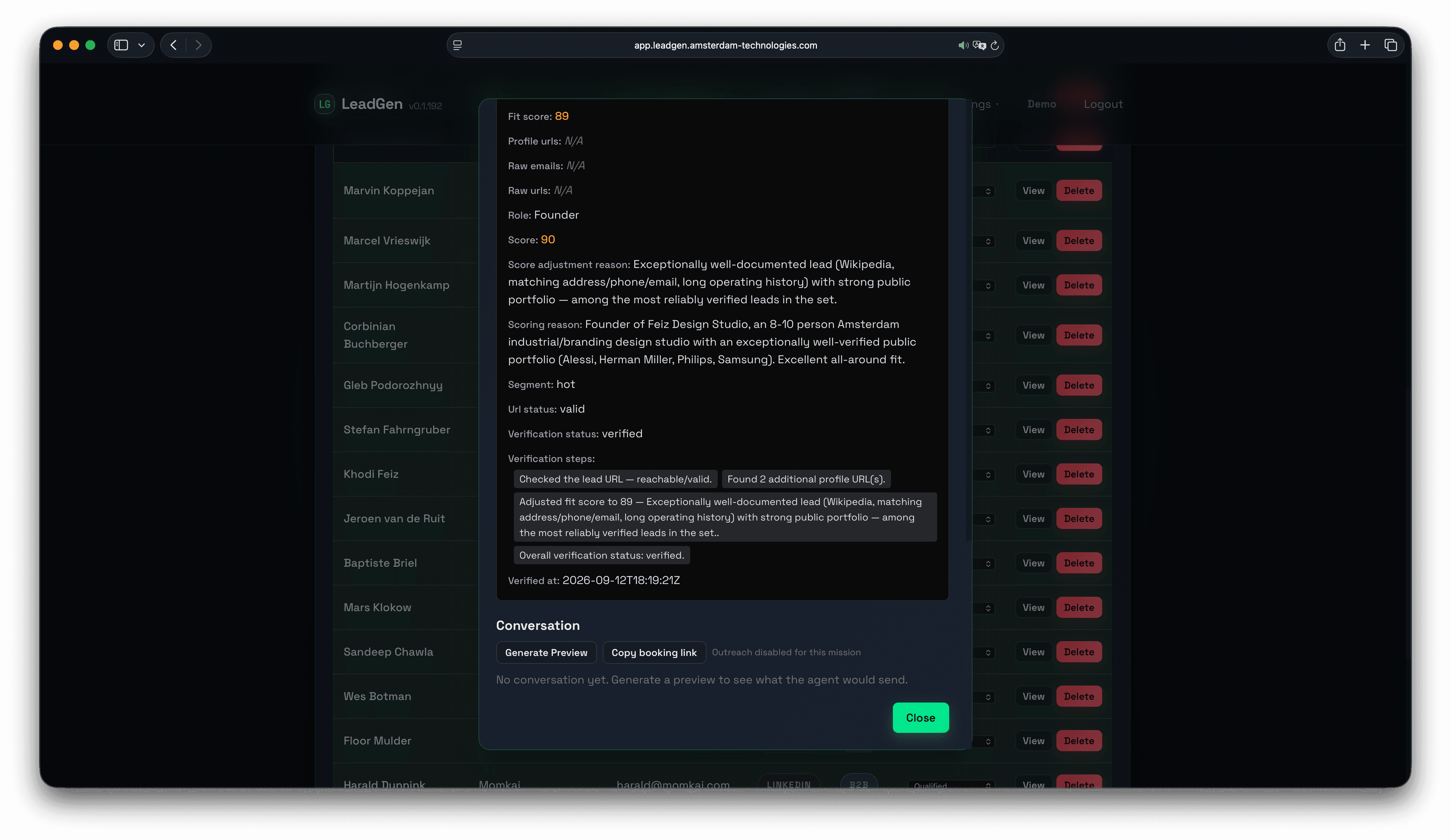Delete the Gleb Podorozhnyy lead
Screen dimensions: 1451x840
1079,385
